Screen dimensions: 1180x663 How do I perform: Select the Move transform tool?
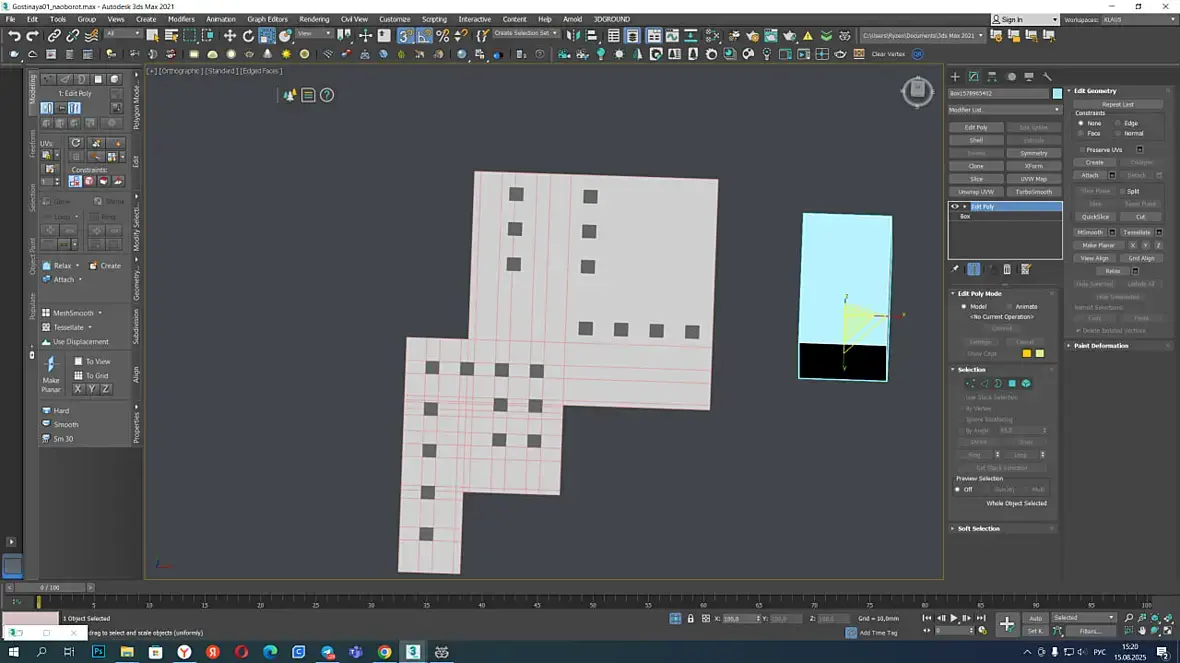[229, 36]
